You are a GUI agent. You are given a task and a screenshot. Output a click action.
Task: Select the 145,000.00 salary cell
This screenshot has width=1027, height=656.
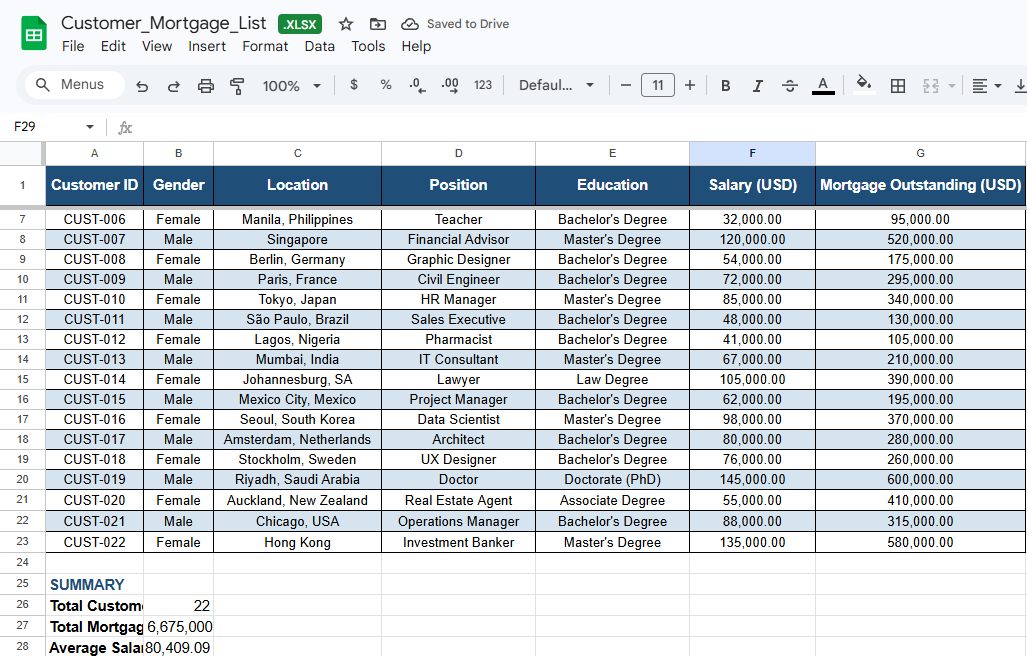[753, 480]
